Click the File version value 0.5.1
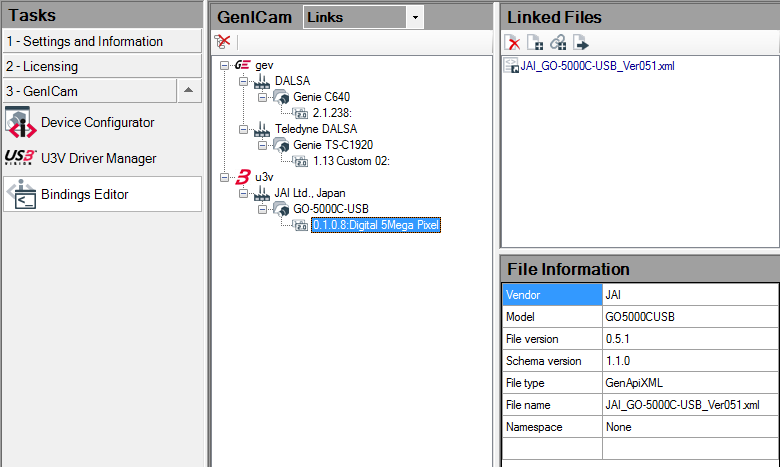 tap(617, 339)
